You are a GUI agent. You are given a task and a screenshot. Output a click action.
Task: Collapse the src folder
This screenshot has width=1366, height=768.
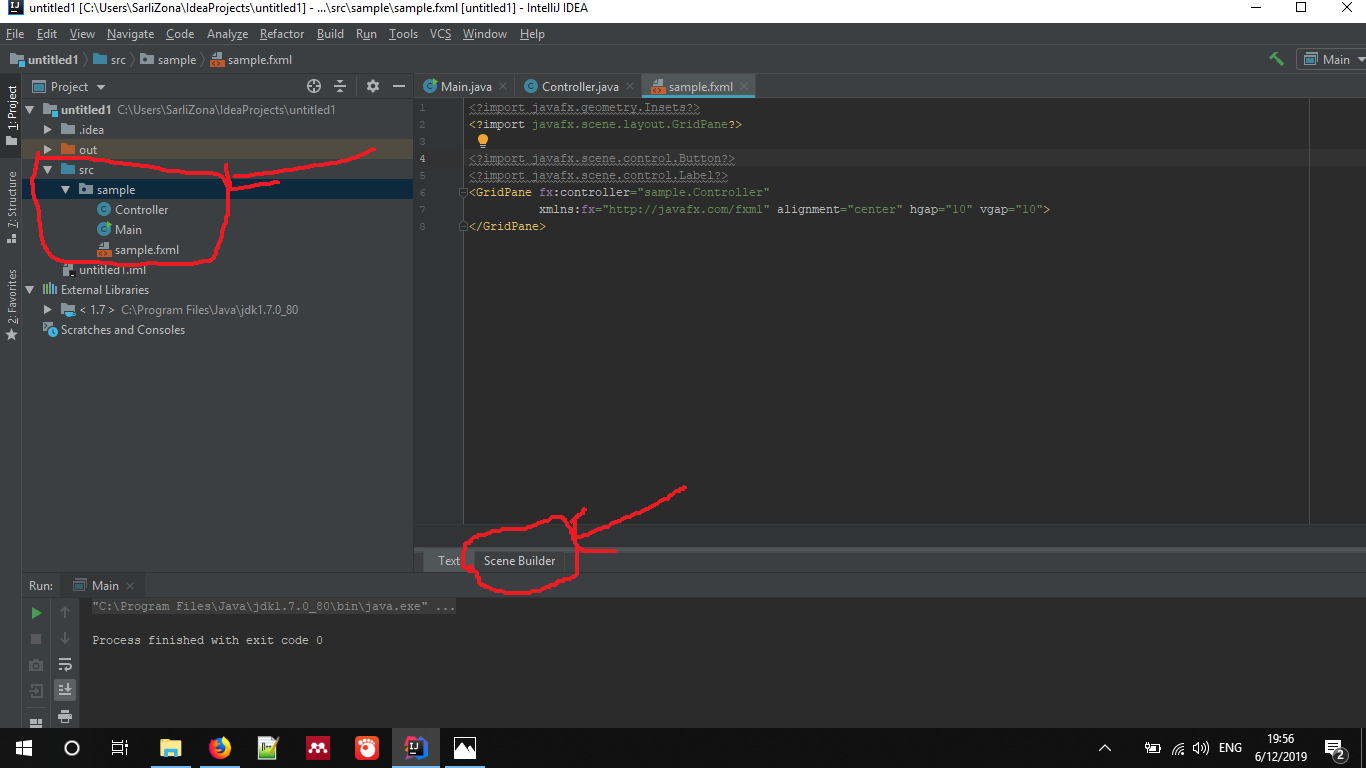click(x=47, y=170)
